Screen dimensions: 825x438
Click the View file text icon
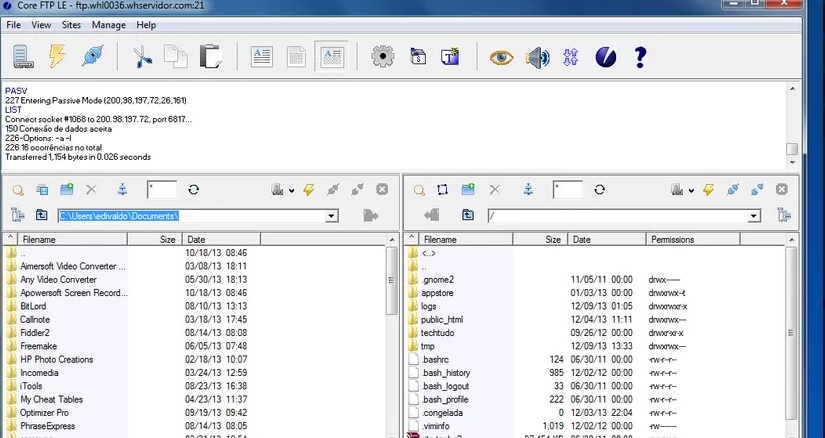[x=261, y=56]
